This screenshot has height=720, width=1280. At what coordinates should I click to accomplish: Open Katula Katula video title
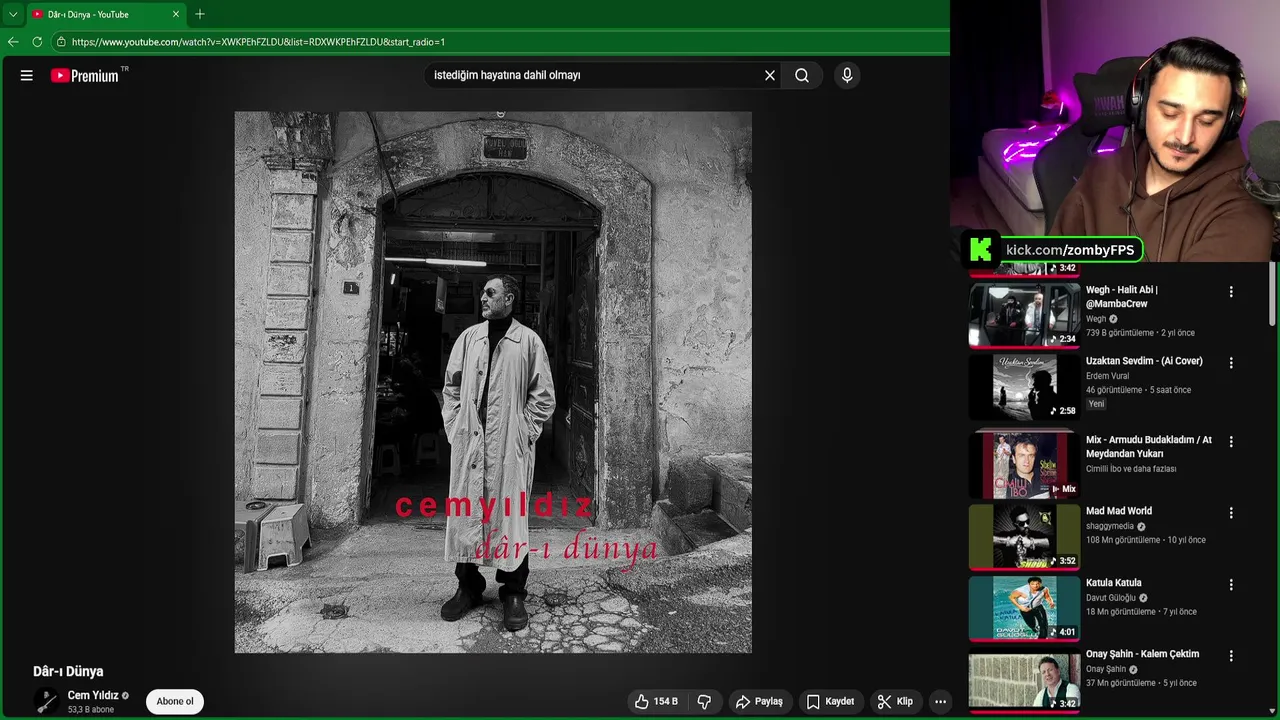[x=1114, y=583]
